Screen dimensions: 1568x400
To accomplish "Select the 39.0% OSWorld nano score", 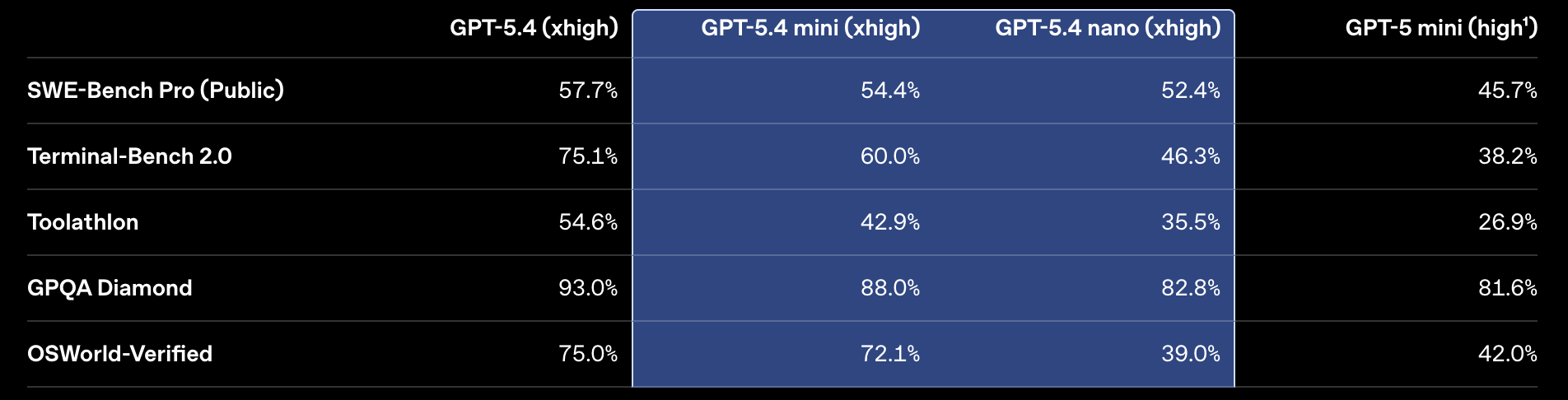I will (1191, 354).
